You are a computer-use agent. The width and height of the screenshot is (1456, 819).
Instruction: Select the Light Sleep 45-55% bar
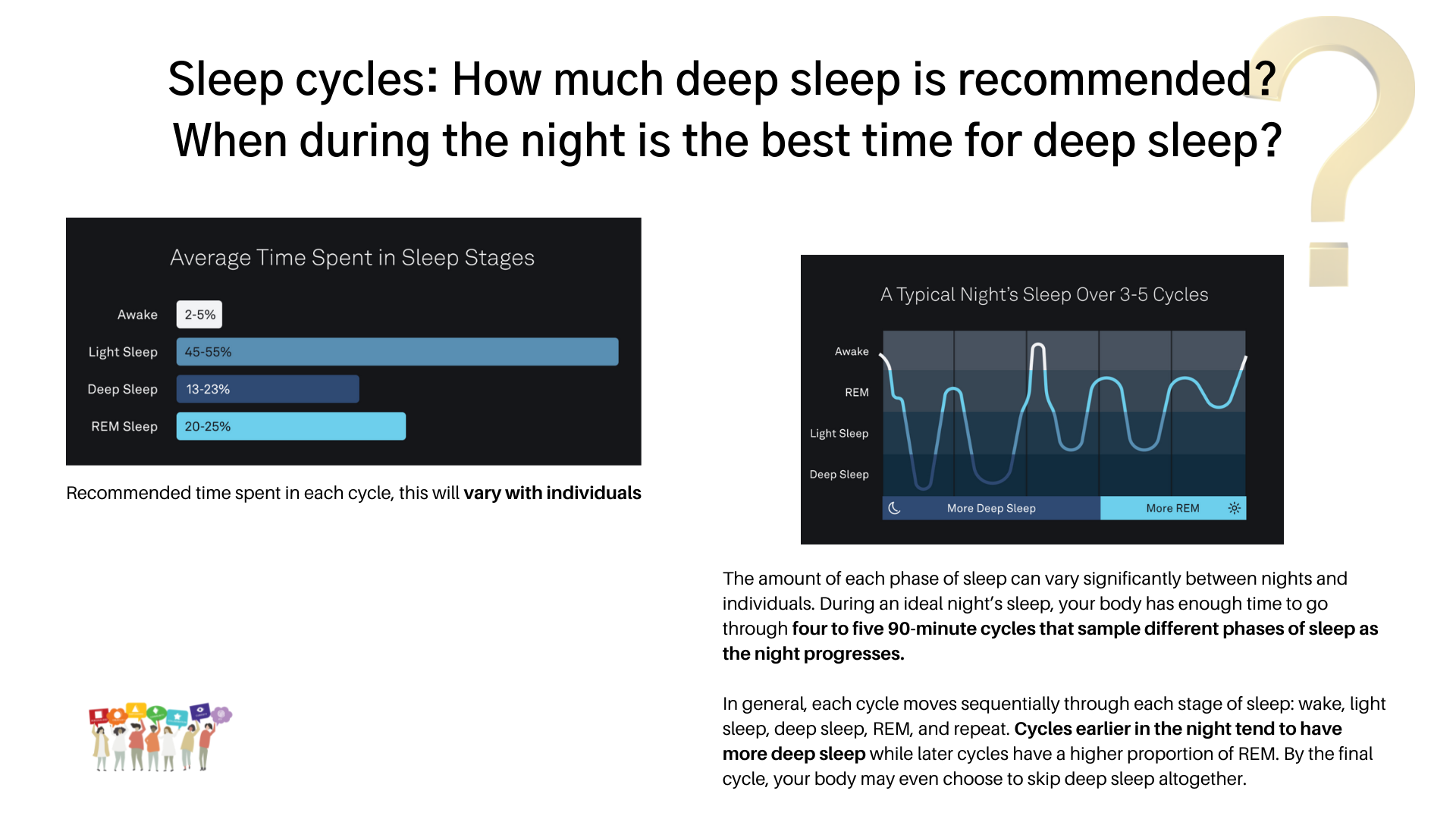click(x=397, y=352)
